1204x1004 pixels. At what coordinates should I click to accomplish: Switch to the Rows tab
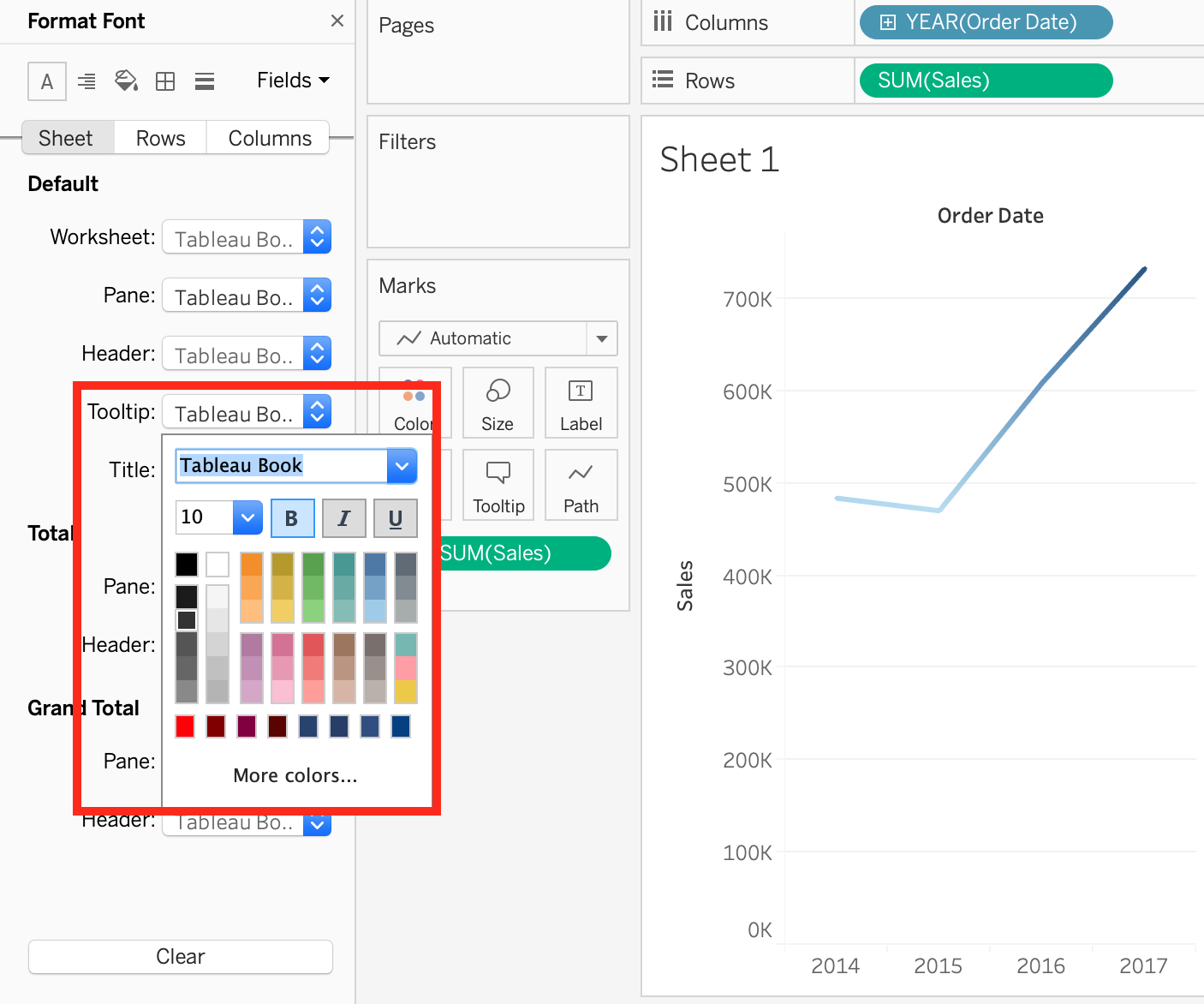tap(160, 138)
